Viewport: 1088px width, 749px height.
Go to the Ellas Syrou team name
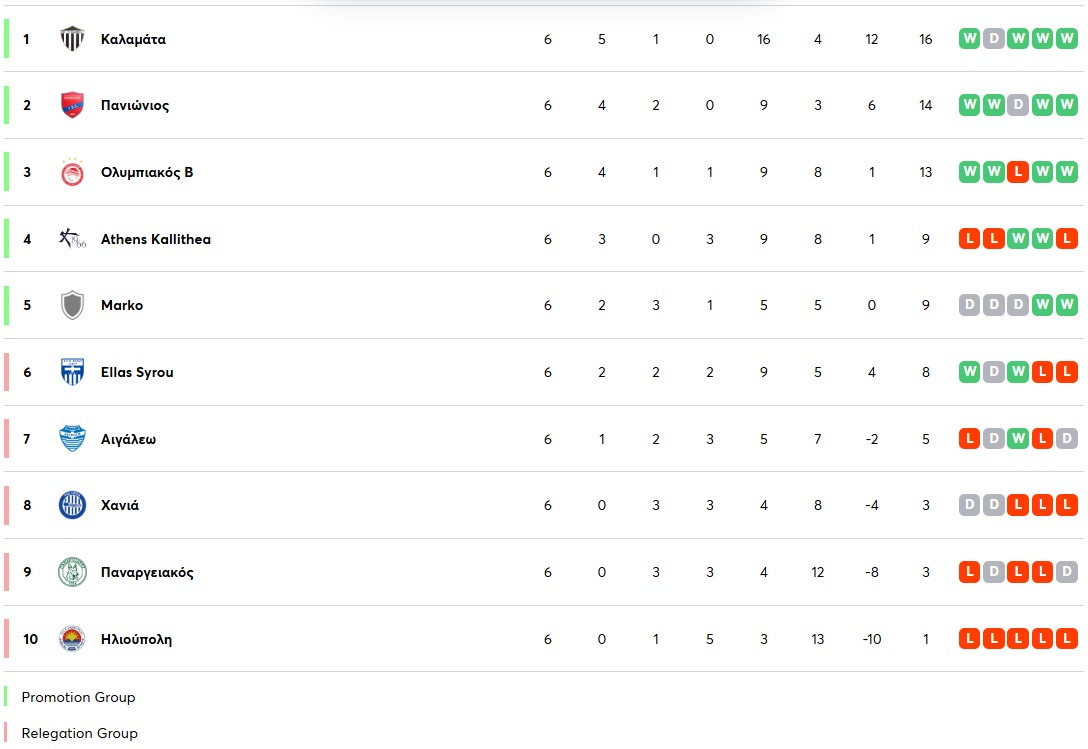[x=137, y=372]
